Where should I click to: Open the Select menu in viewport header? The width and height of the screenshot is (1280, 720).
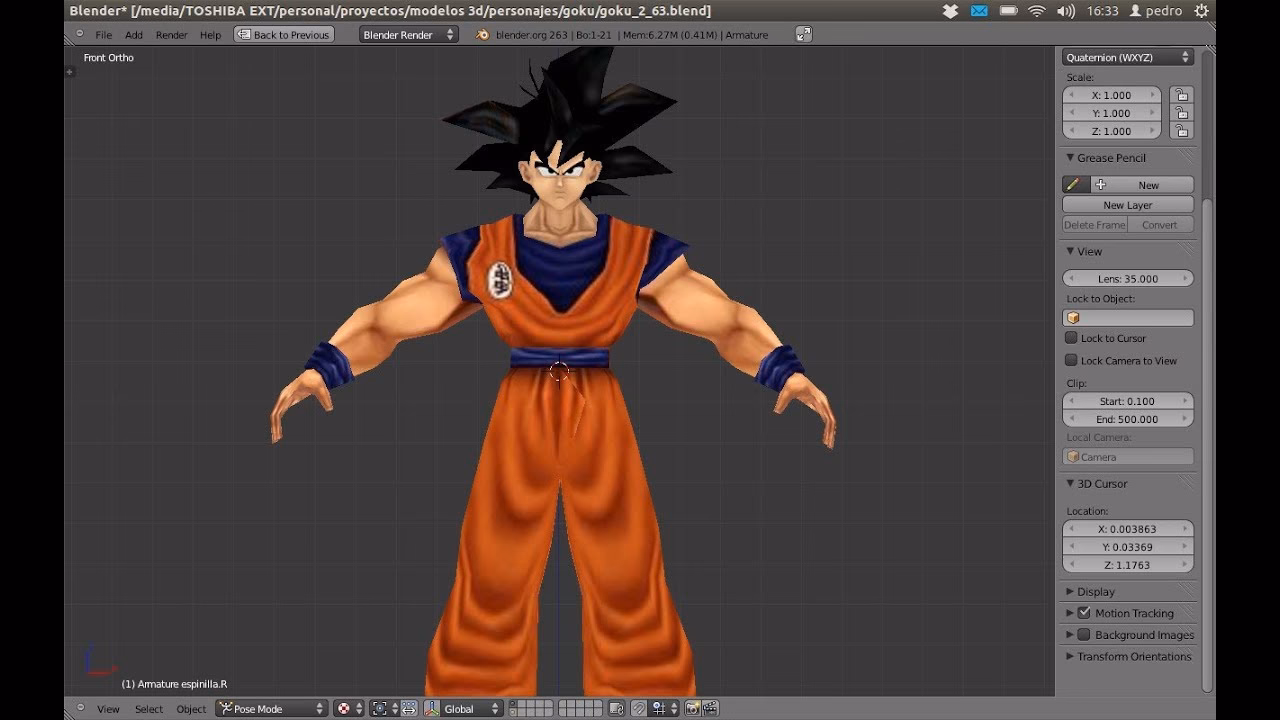(149, 709)
